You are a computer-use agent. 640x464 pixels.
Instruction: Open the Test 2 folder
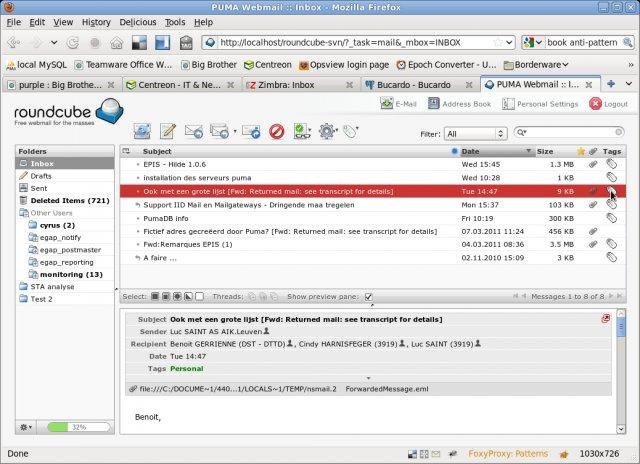point(65,299)
